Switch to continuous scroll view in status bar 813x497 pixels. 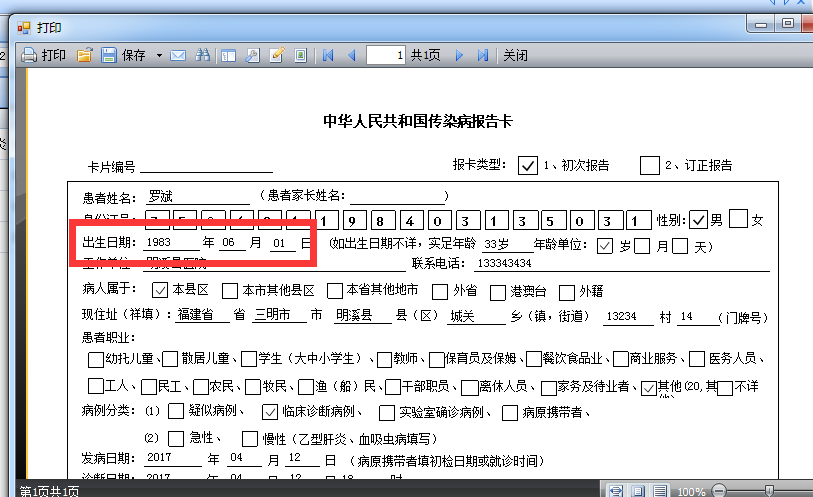click(x=660, y=491)
